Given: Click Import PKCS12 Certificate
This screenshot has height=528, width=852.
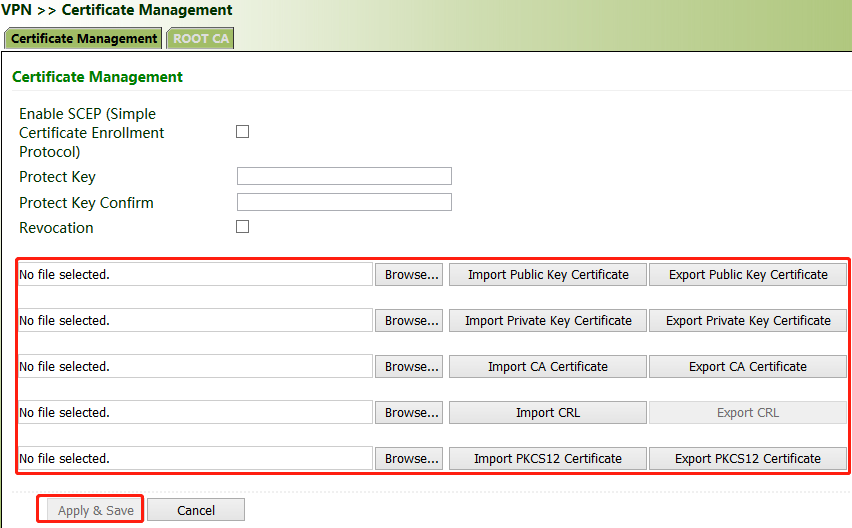Looking at the screenshot, I should pos(548,458).
